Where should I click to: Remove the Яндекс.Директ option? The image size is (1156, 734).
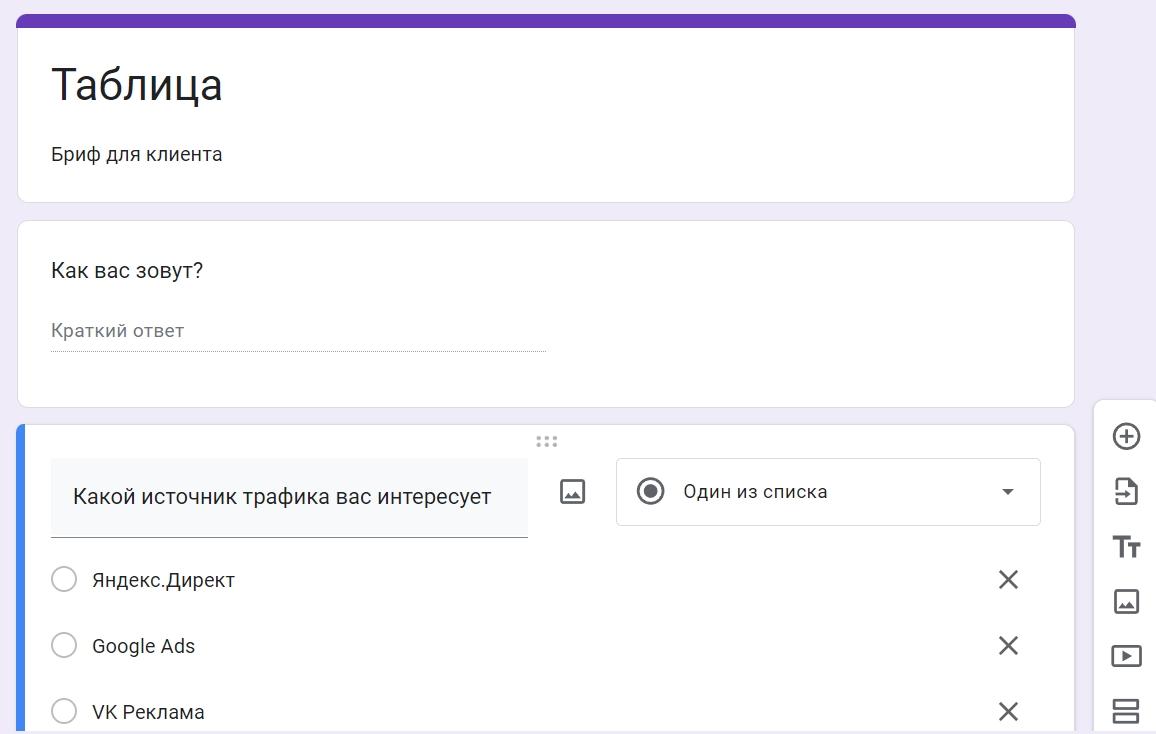click(1008, 580)
